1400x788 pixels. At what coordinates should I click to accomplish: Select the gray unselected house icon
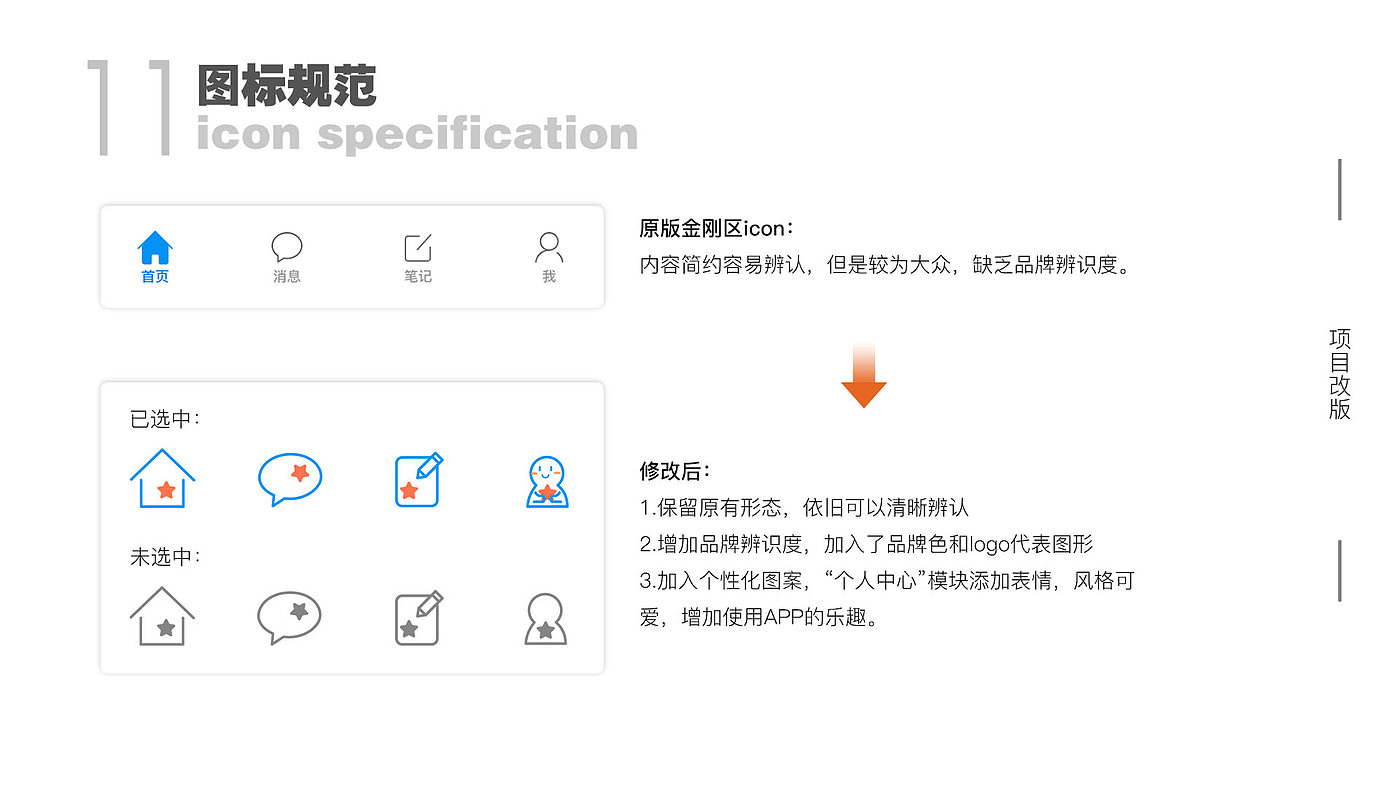[x=162, y=616]
